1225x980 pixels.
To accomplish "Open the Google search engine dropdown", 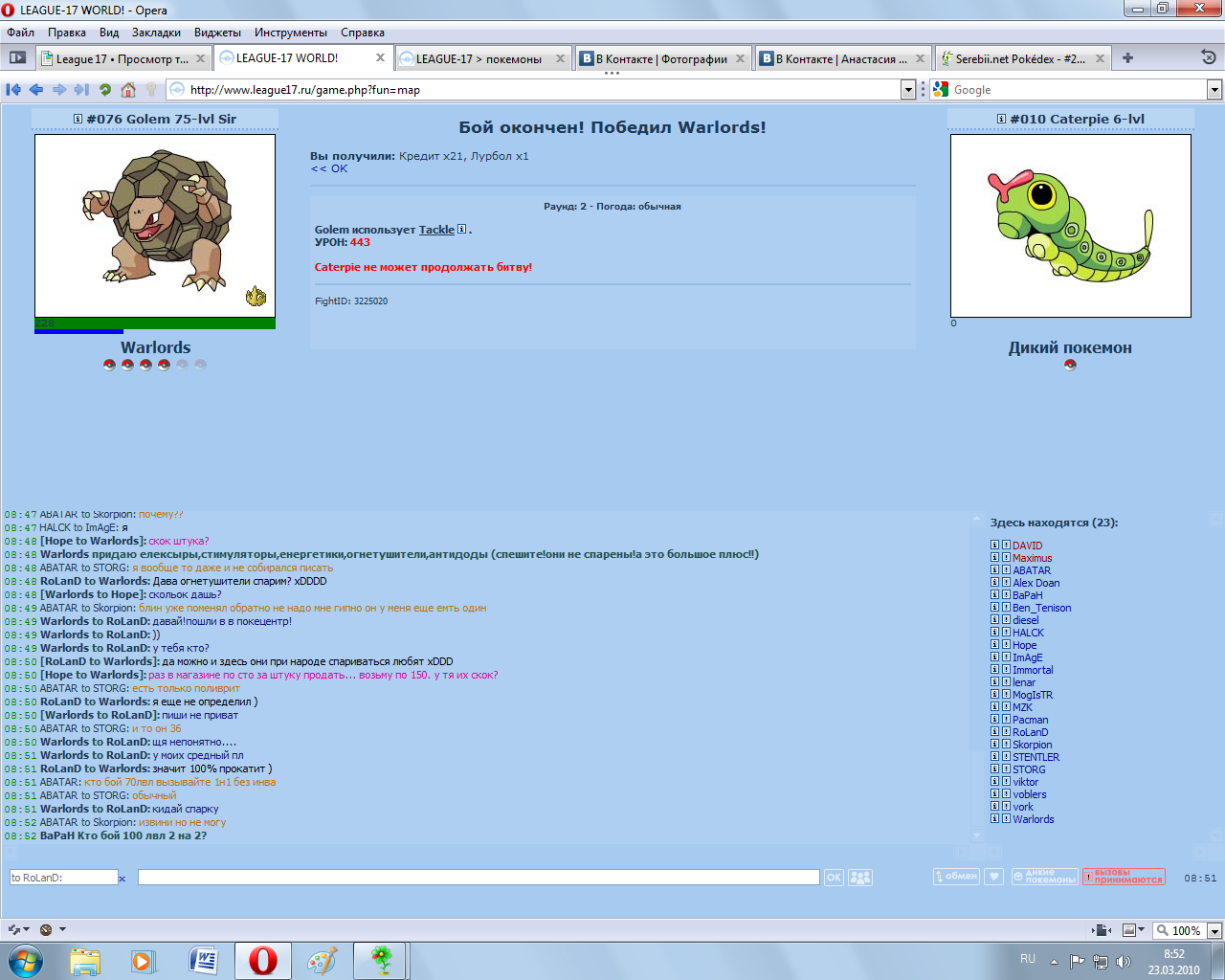I will 1214,89.
